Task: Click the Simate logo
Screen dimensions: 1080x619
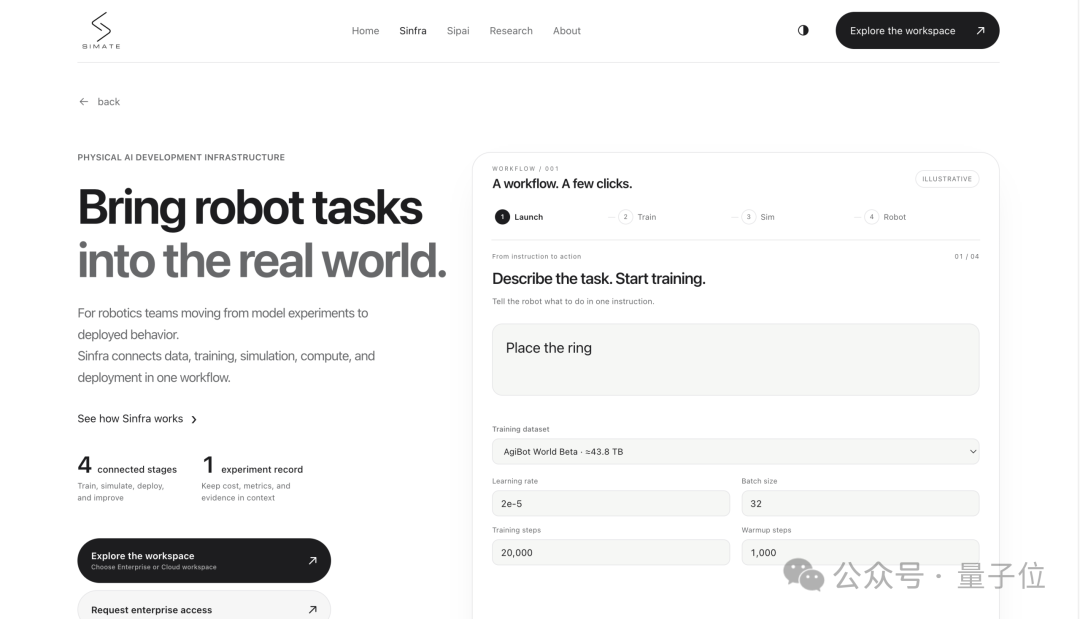Action: (x=101, y=31)
